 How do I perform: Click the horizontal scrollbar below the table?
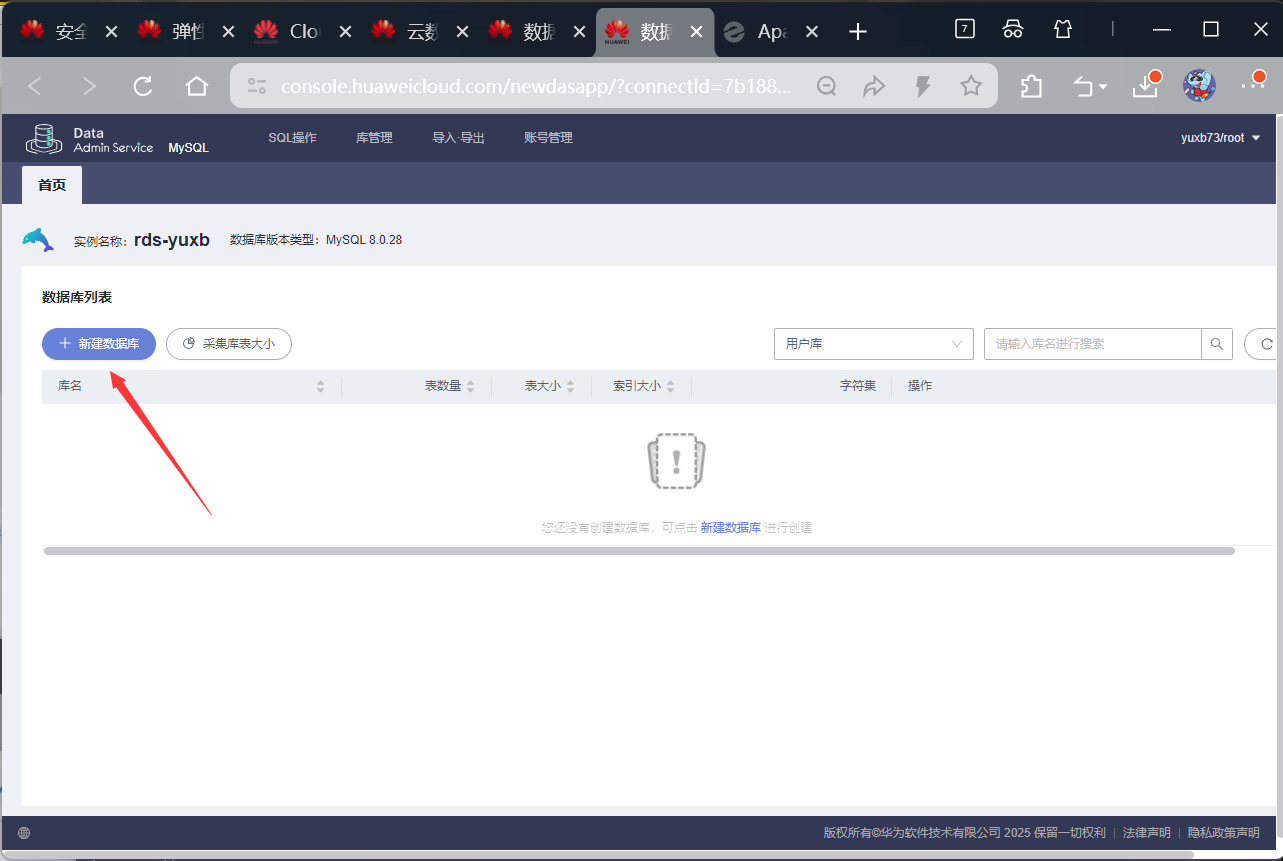click(639, 551)
